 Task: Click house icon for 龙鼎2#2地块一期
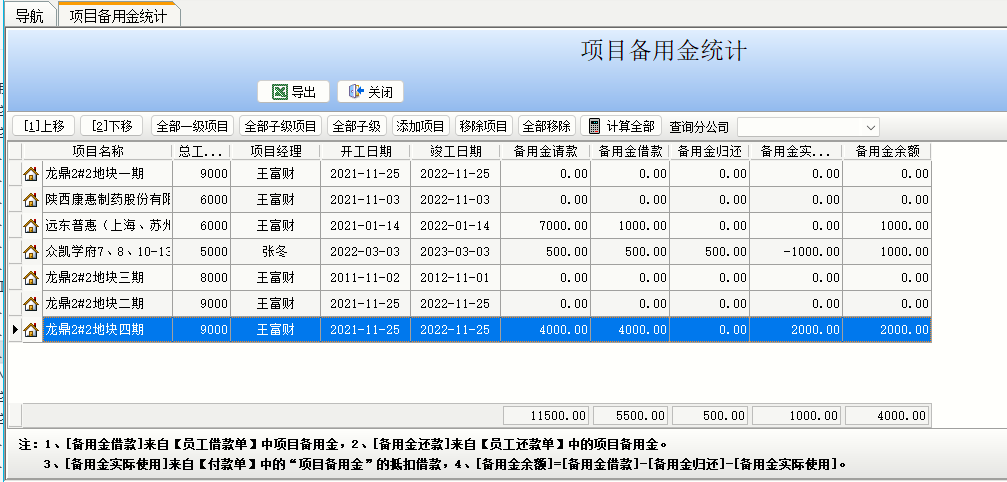click(x=31, y=174)
